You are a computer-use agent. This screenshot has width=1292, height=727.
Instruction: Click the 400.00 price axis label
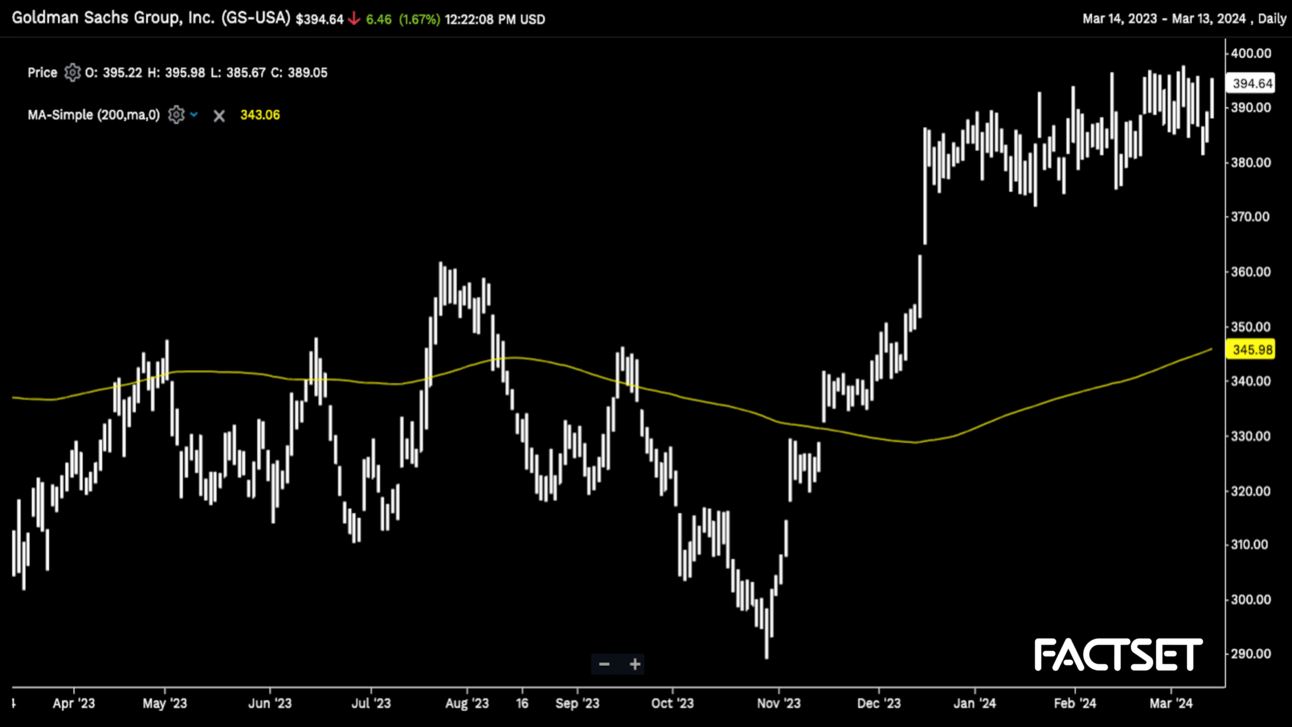pos(1251,53)
